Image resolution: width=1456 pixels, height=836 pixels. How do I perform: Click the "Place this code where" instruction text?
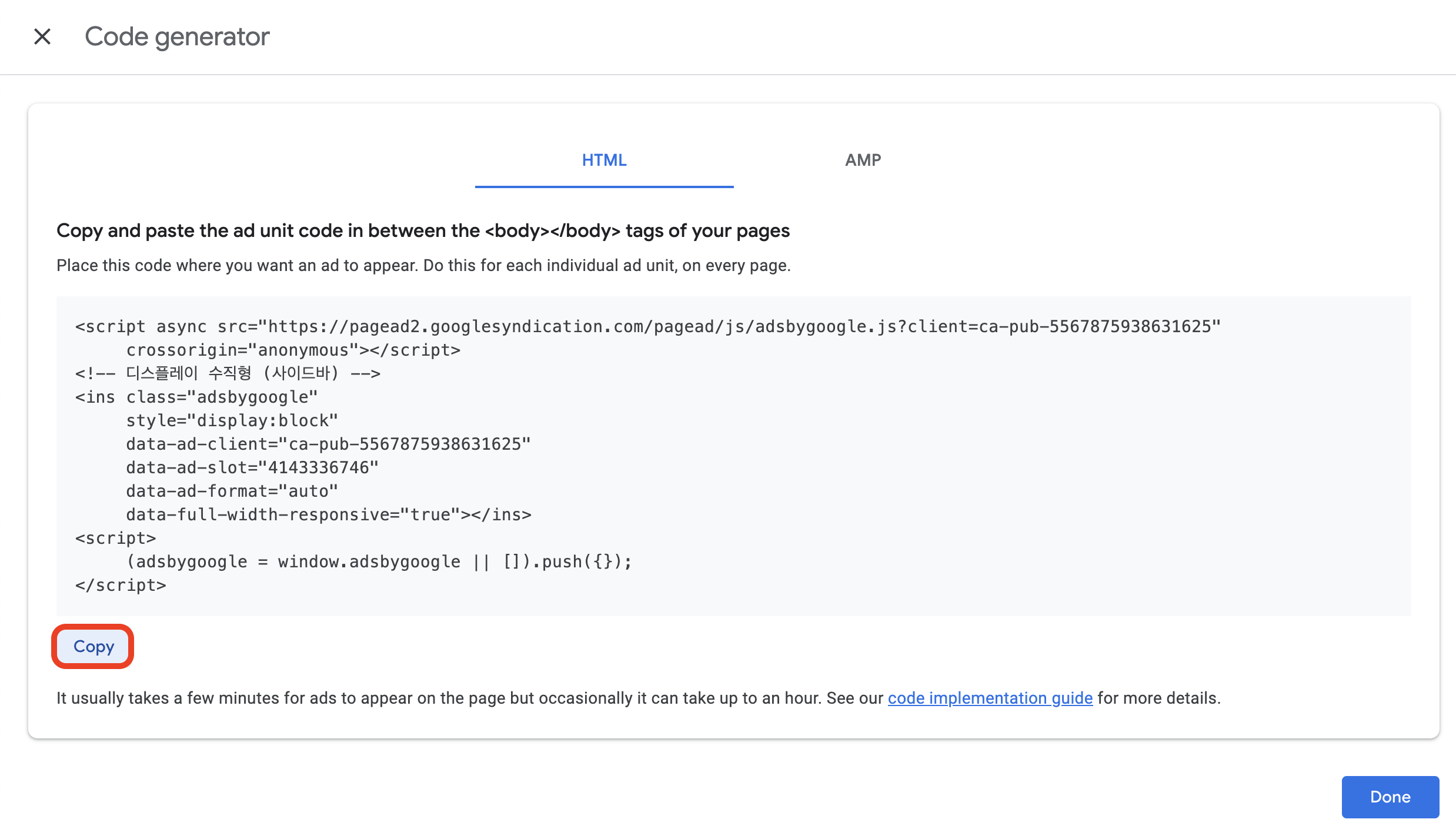tap(423, 265)
